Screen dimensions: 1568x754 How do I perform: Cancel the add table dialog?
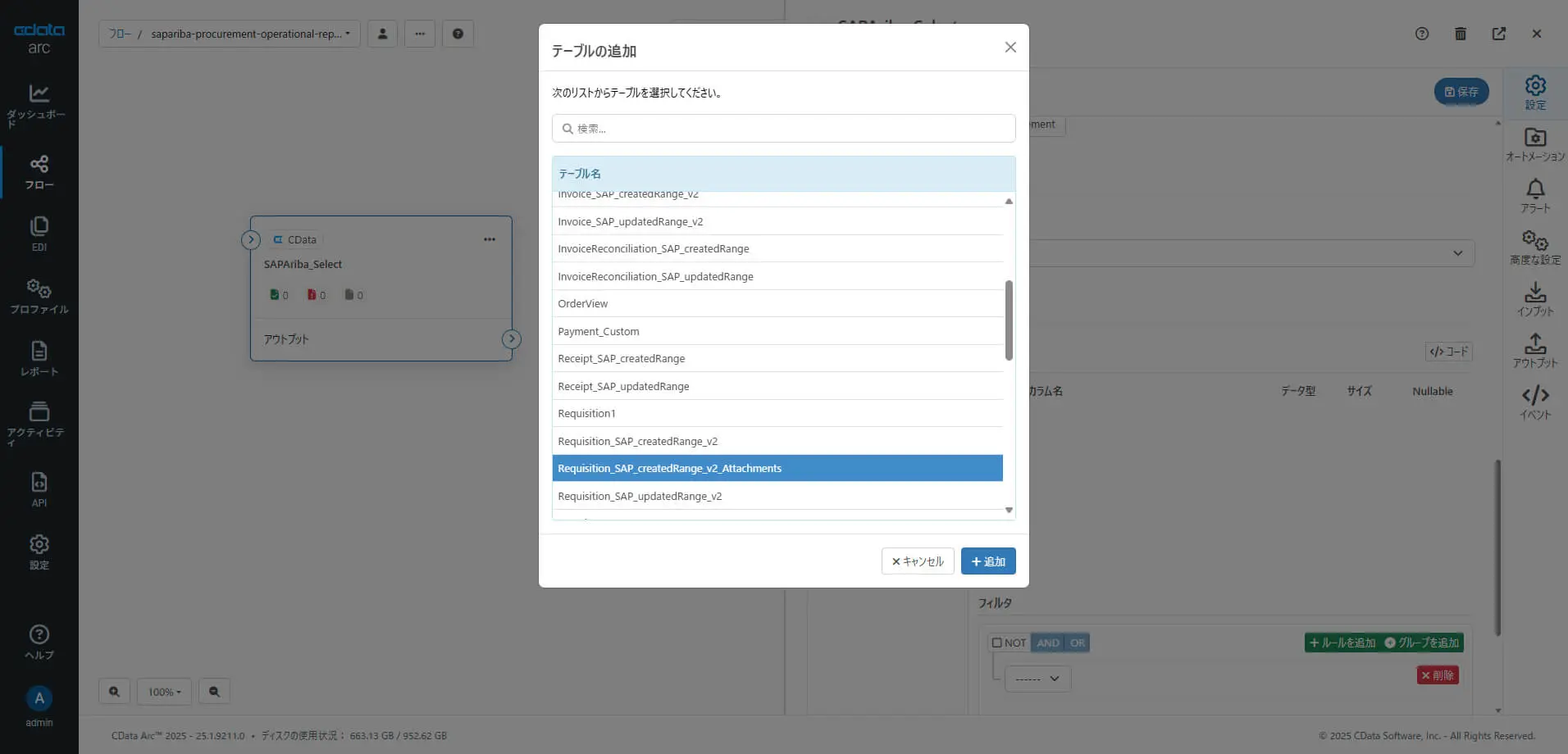tap(917, 561)
